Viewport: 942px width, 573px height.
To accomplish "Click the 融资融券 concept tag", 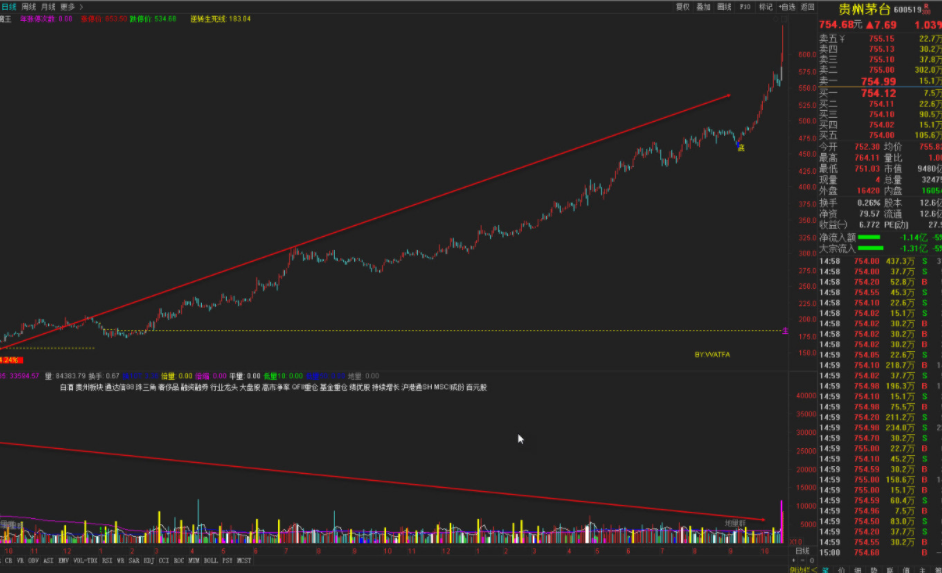I will (194, 387).
